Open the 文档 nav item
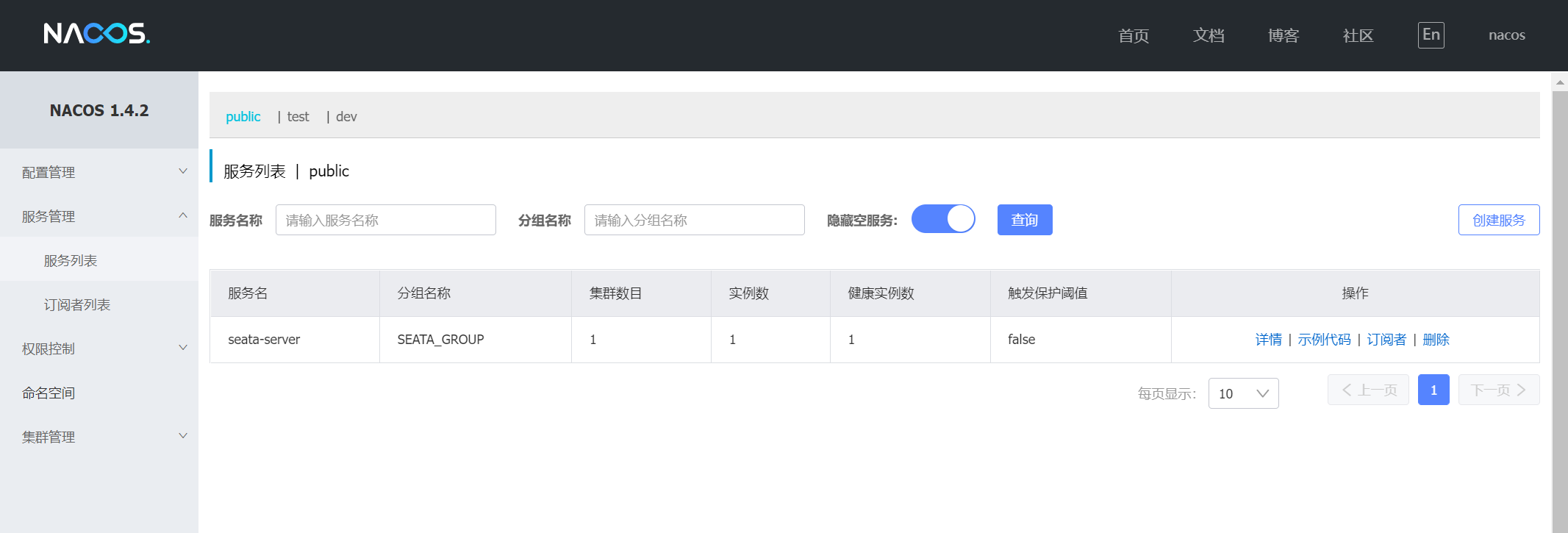Image resolution: width=1568 pixels, height=533 pixels. [1209, 35]
